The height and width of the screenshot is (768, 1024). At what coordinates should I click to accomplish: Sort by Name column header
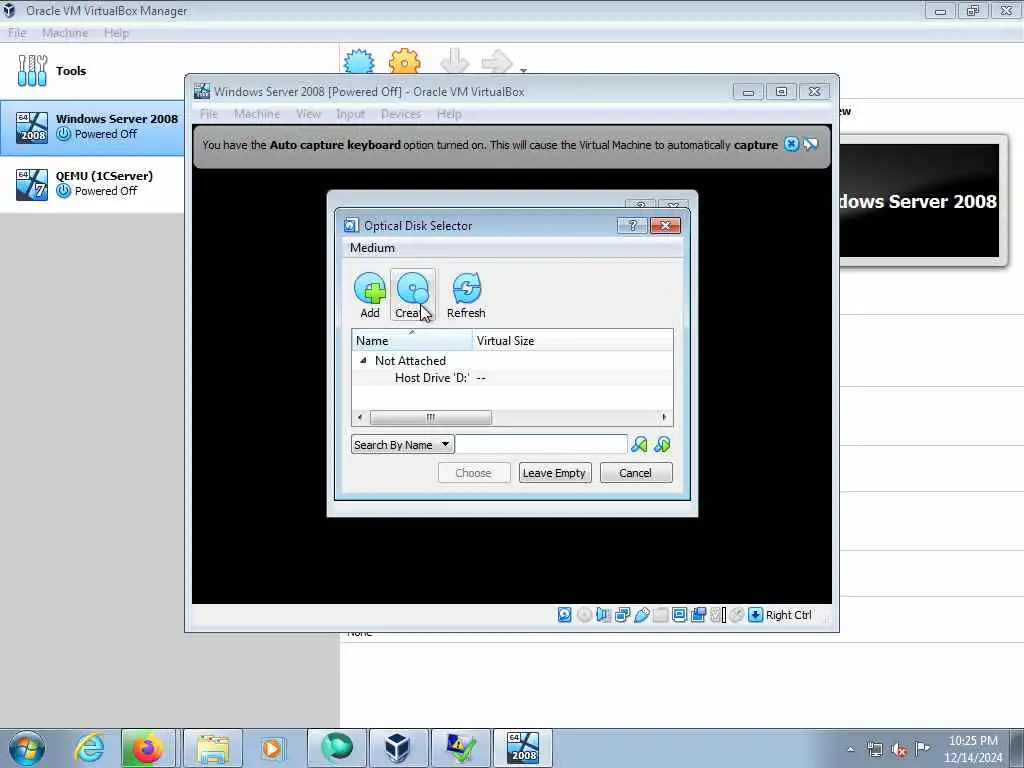(x=412, y=340)
